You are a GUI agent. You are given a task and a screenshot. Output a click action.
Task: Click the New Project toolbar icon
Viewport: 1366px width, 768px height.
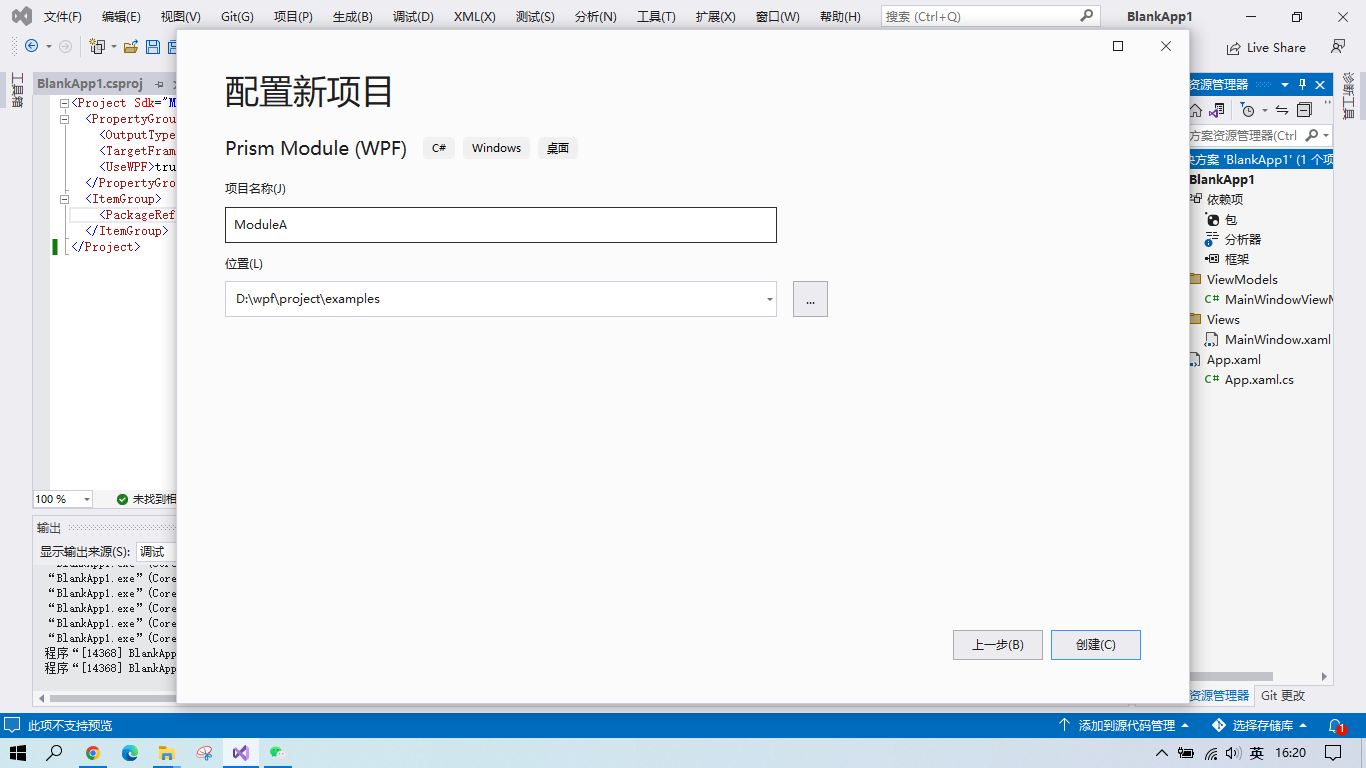pos(97,46)
